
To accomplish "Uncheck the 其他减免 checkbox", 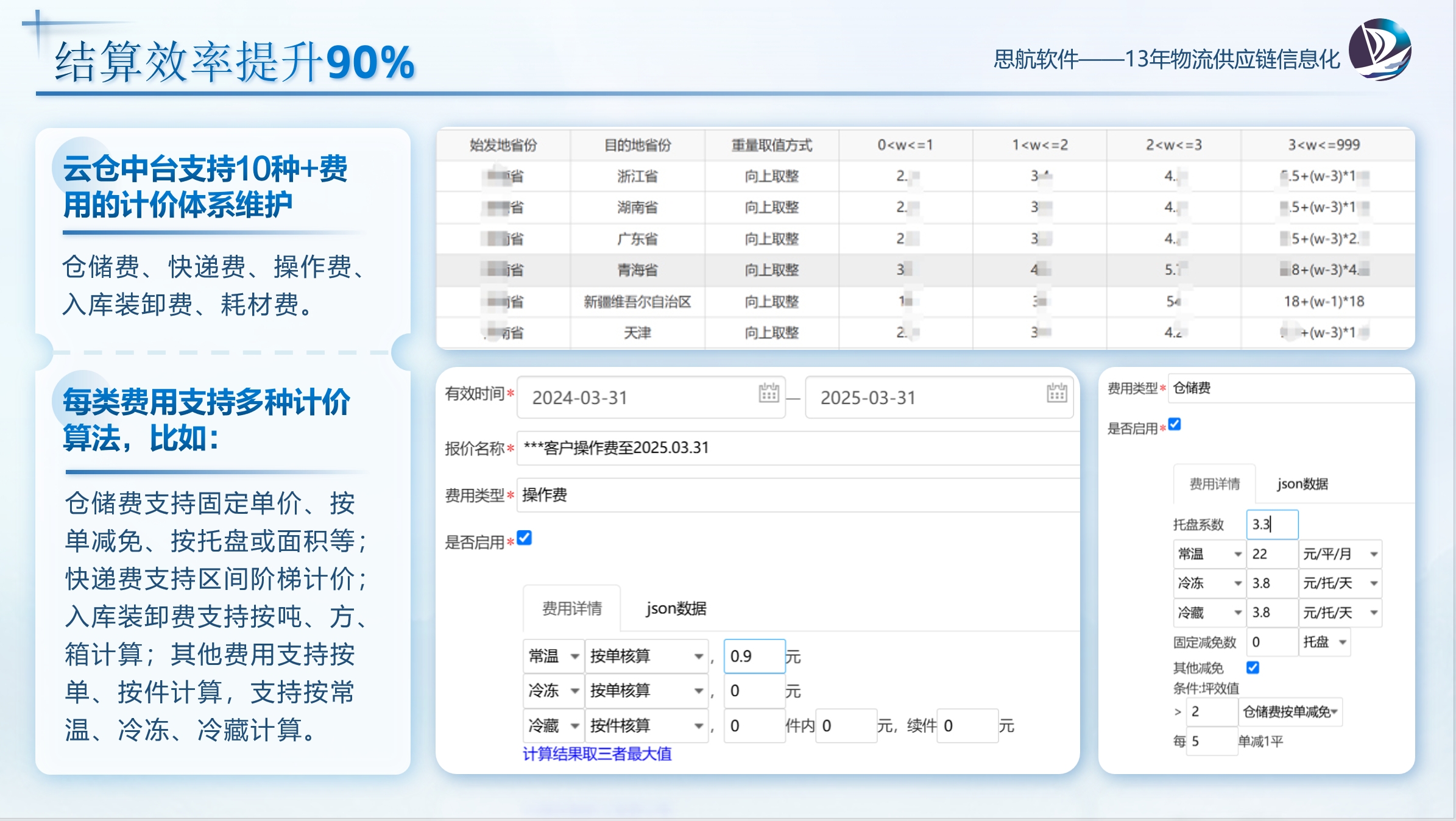I will click(x=1253, y=667).
